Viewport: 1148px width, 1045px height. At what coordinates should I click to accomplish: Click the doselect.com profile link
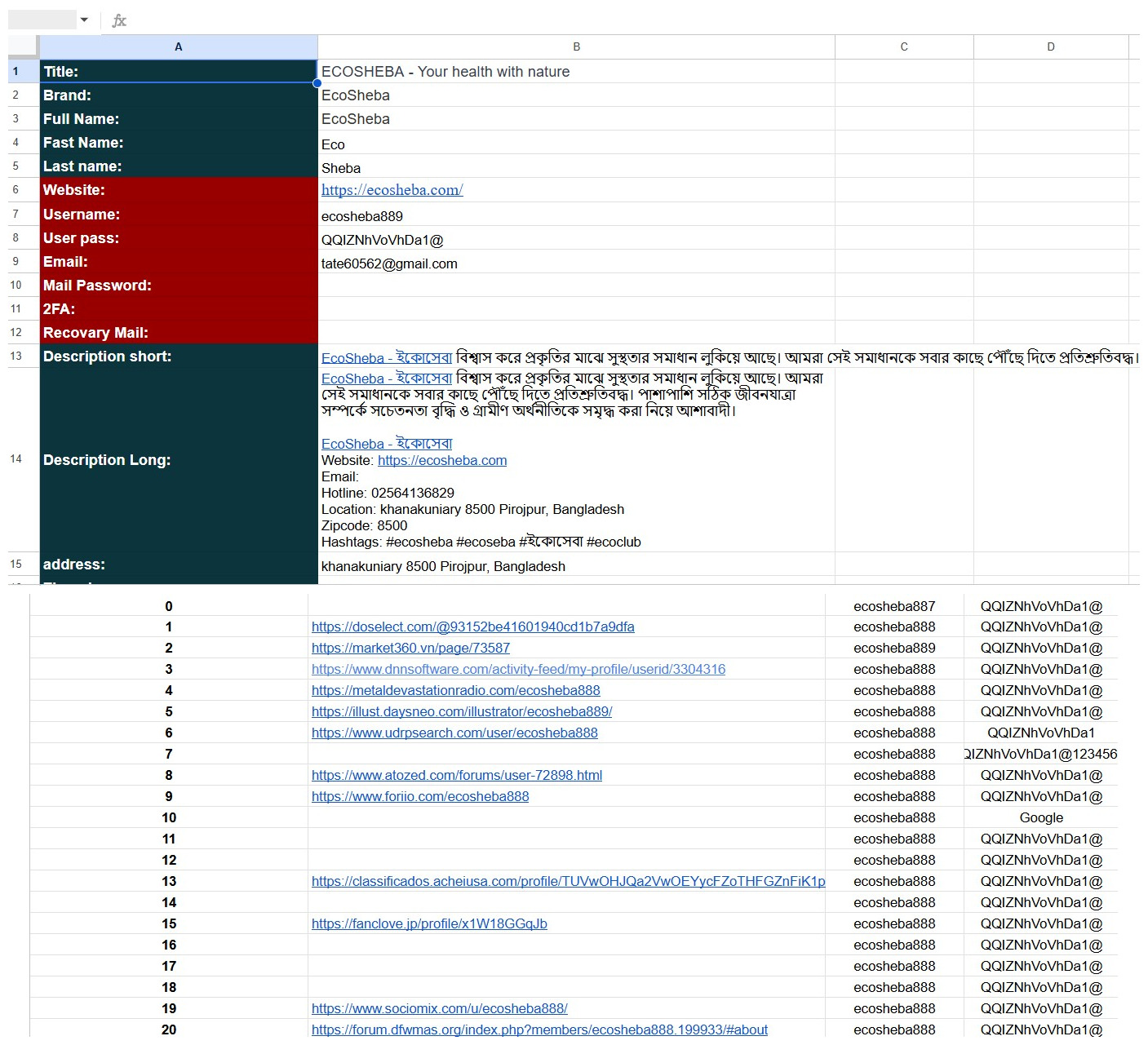(472, 627)
